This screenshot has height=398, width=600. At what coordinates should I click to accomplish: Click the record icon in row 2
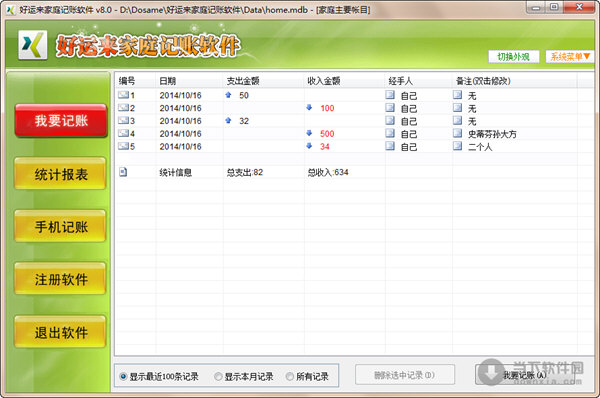(123, 108)
